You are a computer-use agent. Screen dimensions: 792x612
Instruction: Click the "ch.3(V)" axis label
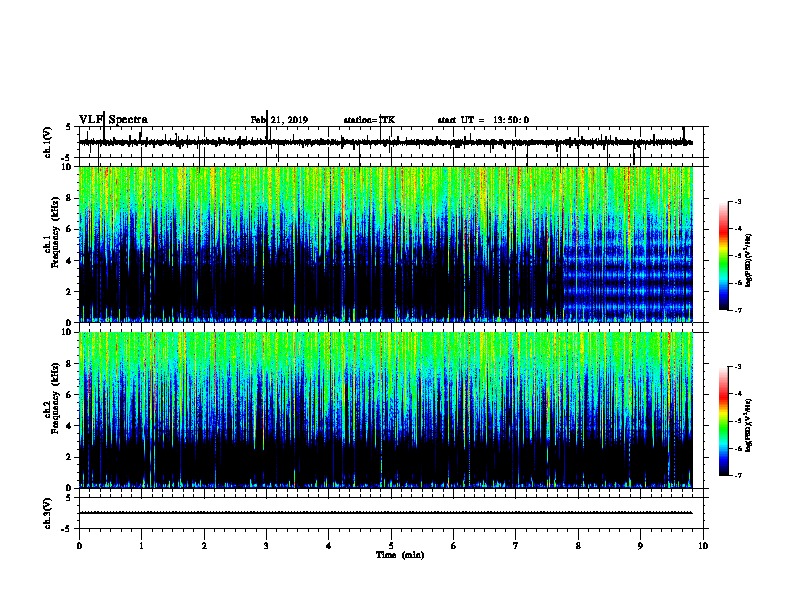tap(48, 513)
